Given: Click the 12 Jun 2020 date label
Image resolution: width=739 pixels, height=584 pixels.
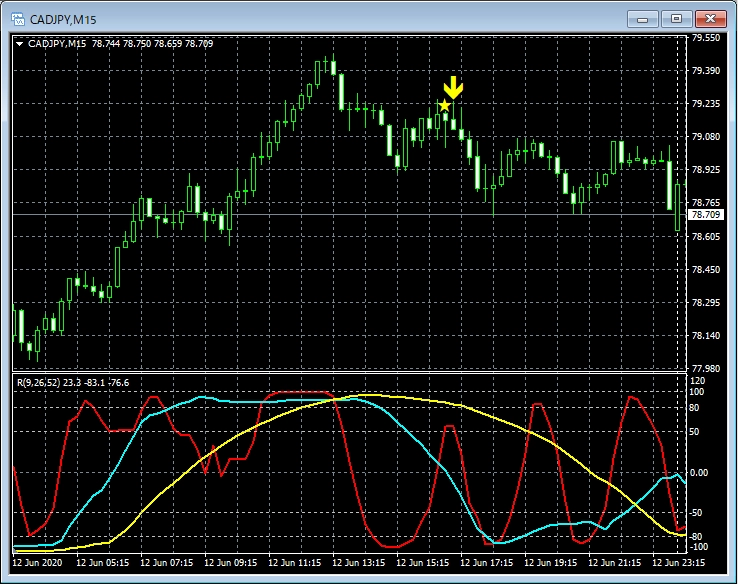Looking at the screenshot, I should 38,563.
